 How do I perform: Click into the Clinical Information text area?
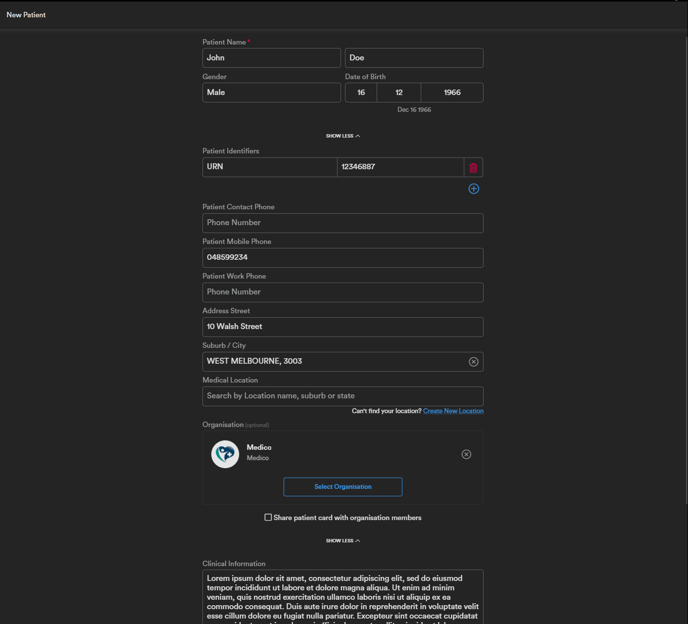click(343, 597)
